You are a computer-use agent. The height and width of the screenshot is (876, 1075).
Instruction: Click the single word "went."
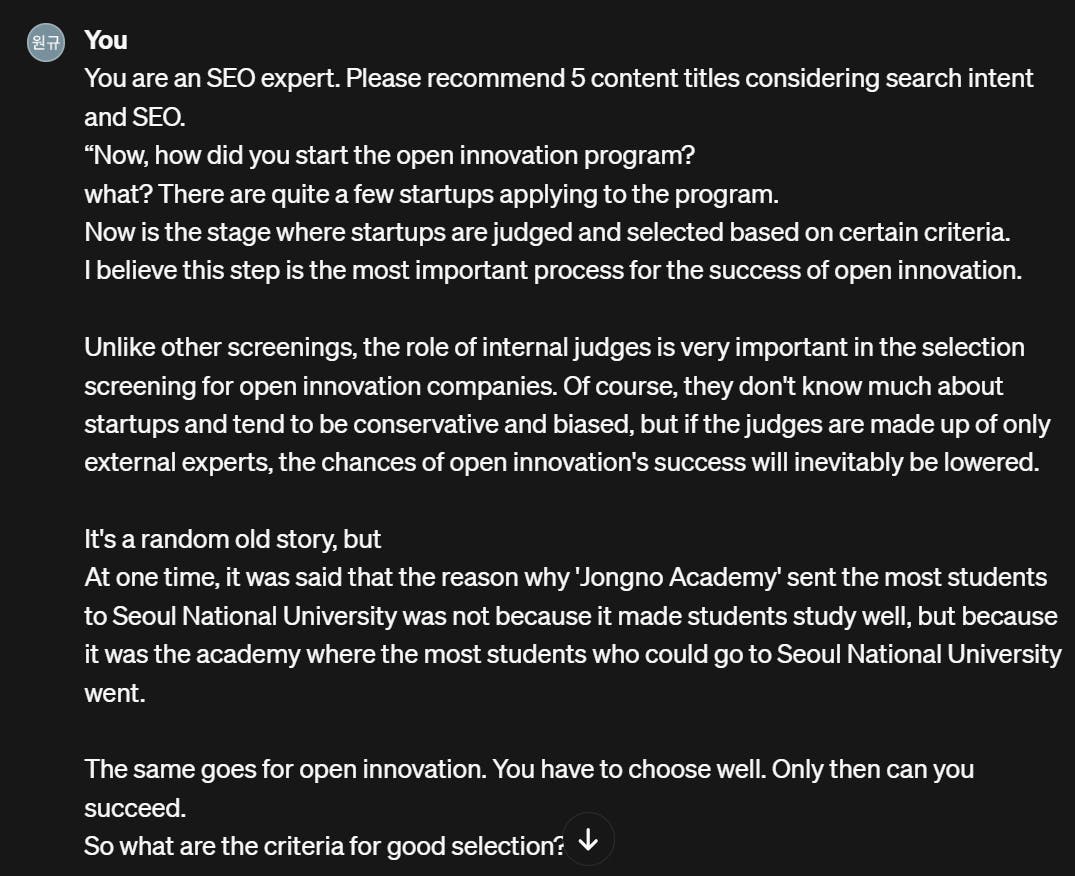114,693
